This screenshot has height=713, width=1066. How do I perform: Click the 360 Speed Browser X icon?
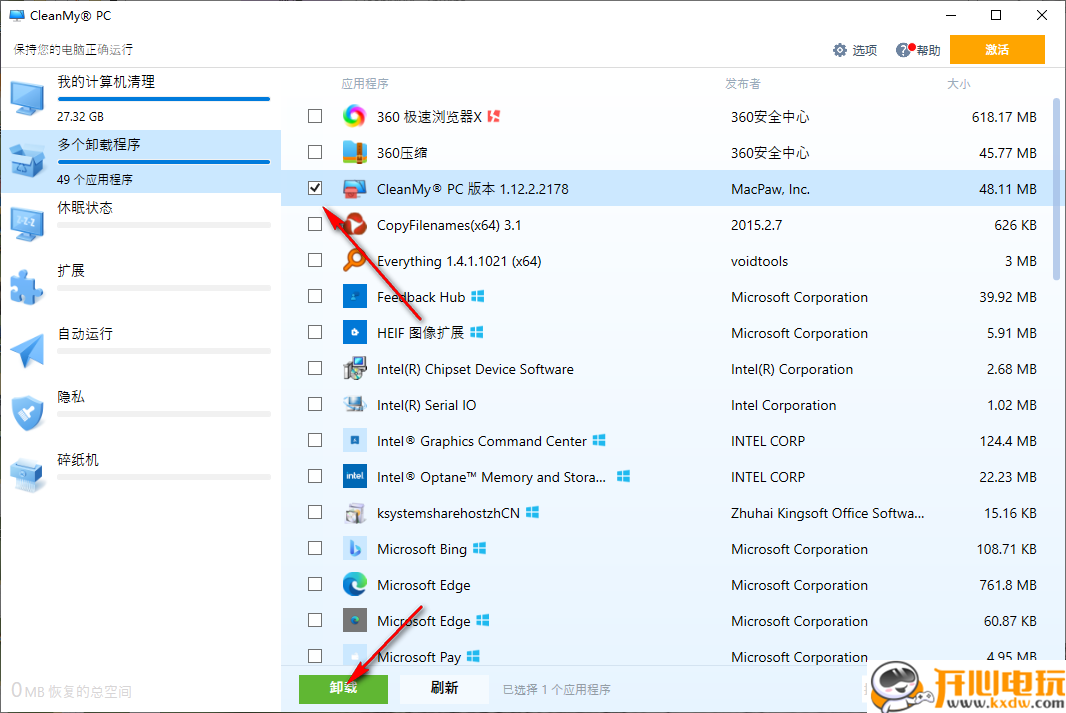[354, 117]
